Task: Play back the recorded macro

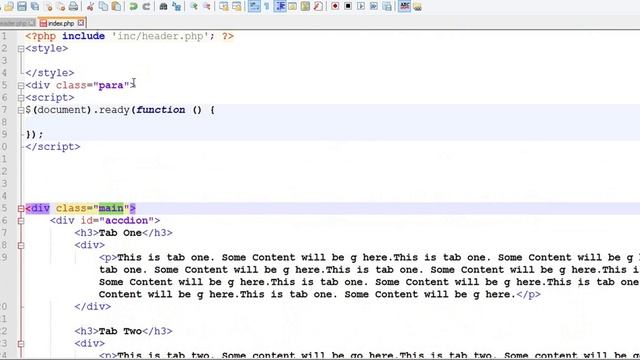Action: 361,7
